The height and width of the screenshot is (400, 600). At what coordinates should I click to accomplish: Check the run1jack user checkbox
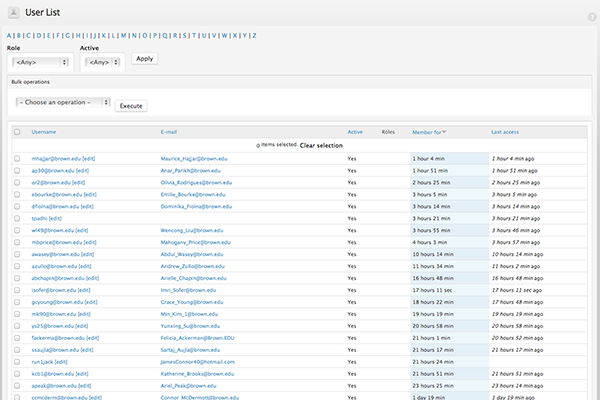(x=17, y=362)
